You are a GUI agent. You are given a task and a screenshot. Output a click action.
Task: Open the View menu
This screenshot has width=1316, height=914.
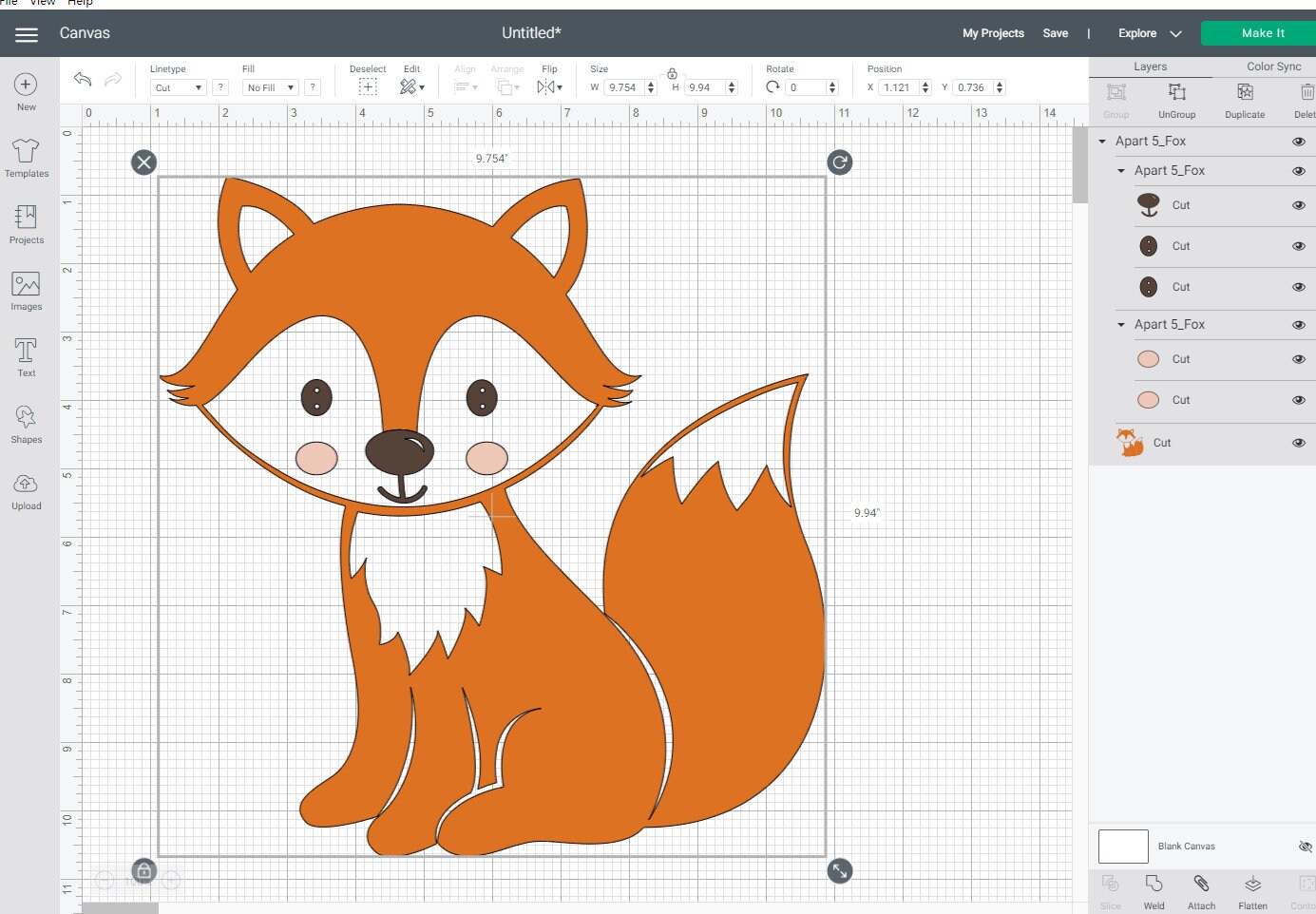point(42,3)
